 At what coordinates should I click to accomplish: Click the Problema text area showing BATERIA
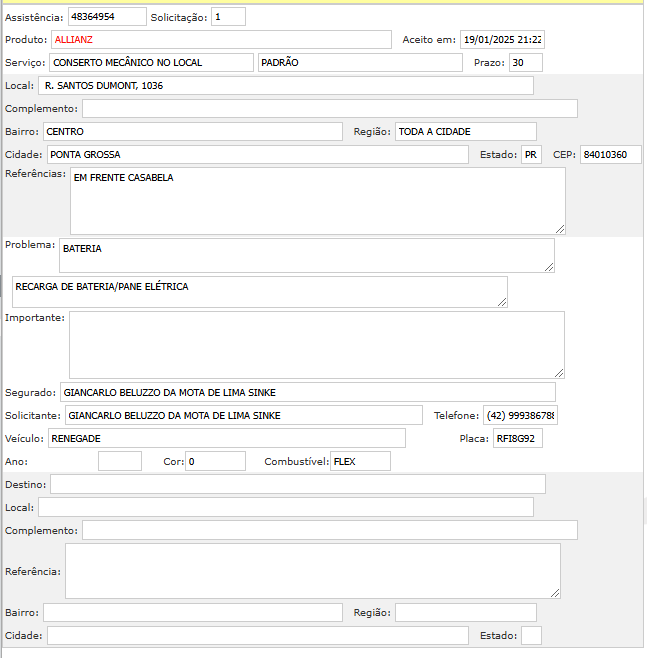306,255
